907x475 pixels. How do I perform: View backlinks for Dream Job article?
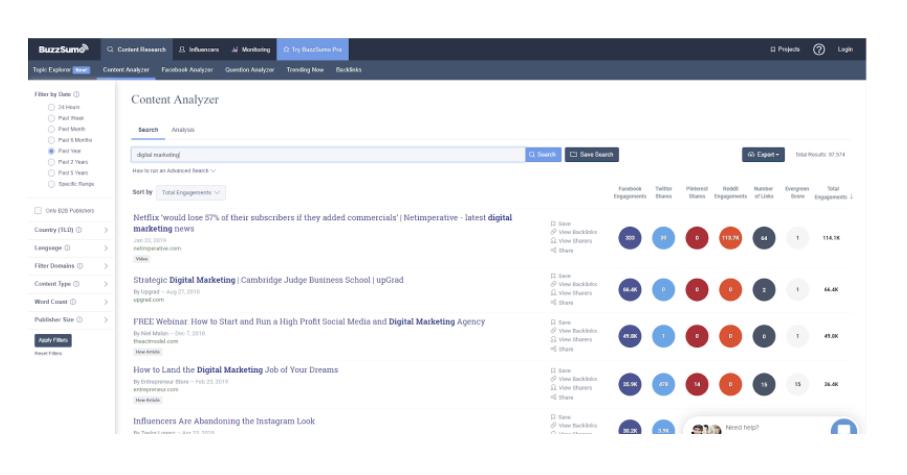574,379
